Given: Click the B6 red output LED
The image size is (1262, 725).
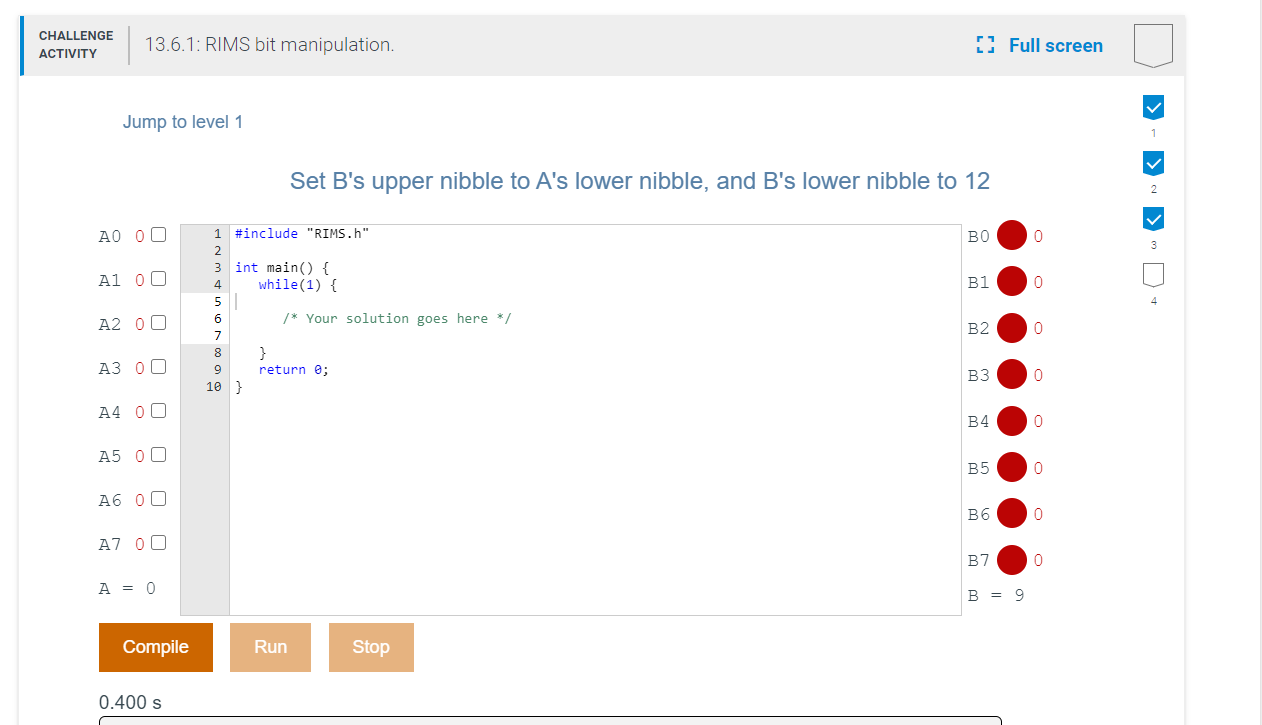Looking at the screenshot, I should tap(1012, 513).
